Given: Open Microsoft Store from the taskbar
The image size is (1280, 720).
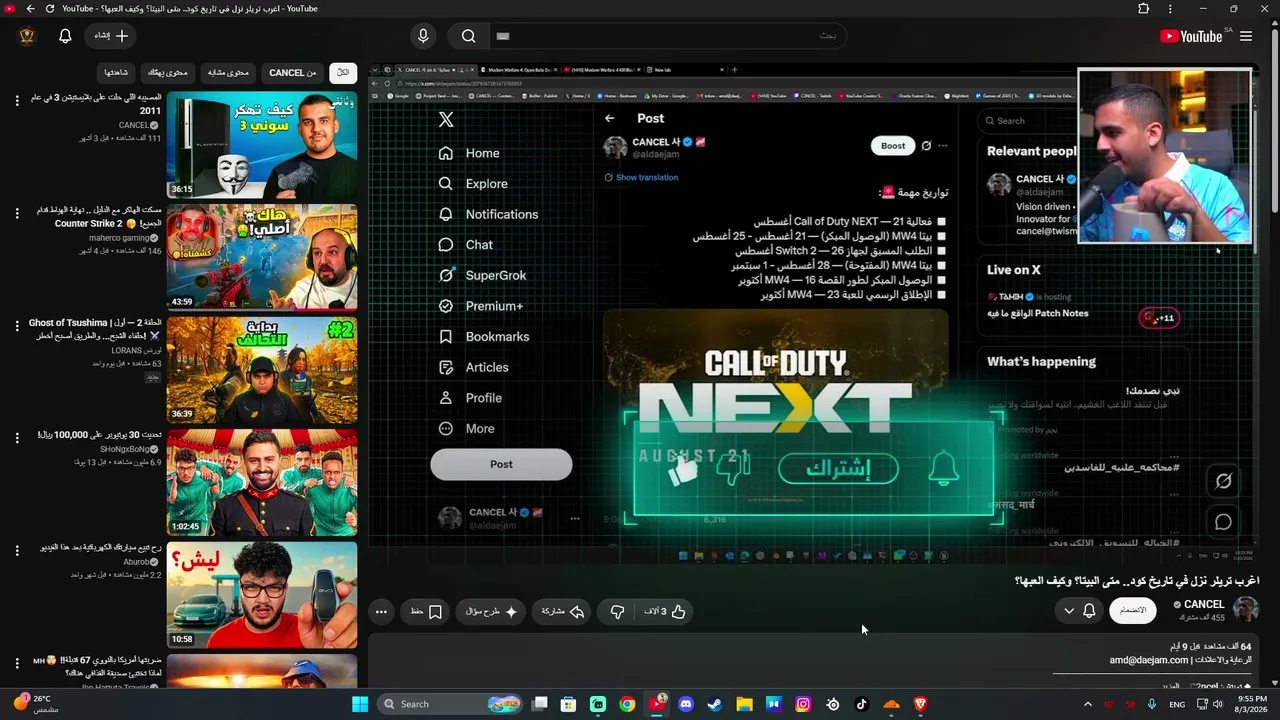Looking at the screenshot, I should point(568,704).
